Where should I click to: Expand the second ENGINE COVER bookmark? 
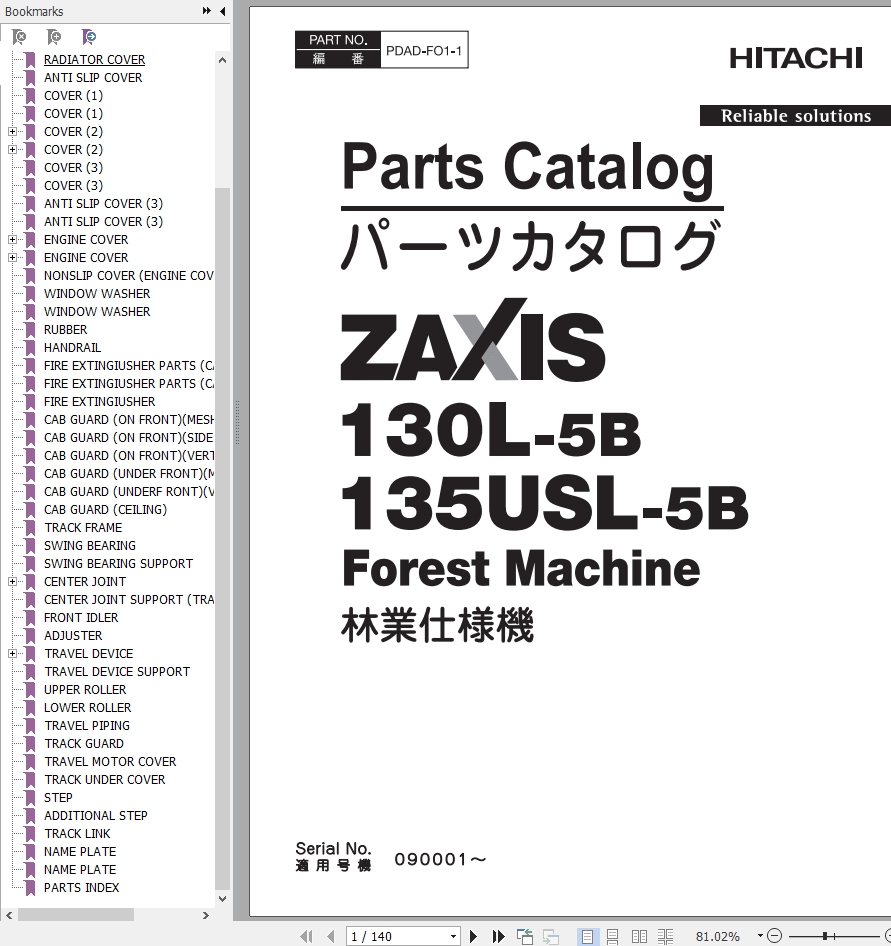(12, 258)
